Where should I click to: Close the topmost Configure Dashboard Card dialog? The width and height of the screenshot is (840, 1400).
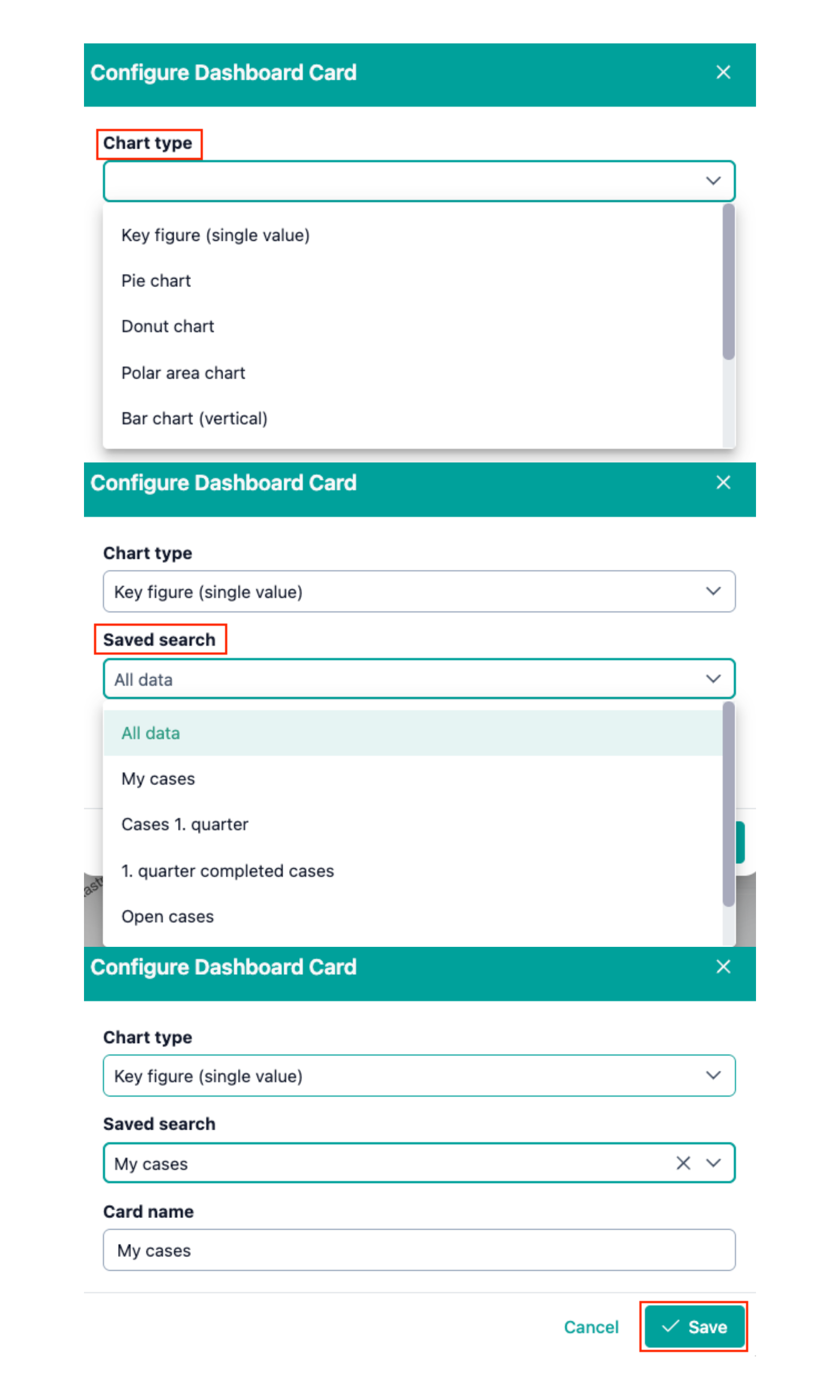coord(723,72)
